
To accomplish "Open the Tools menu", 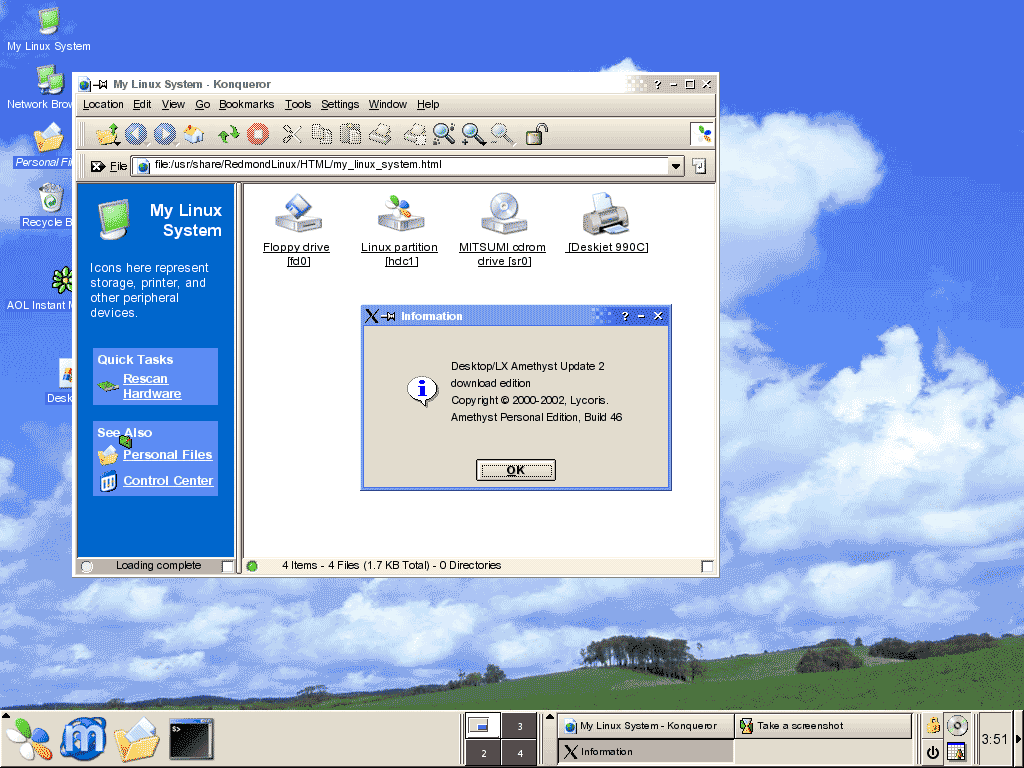I will coord(298,104).
